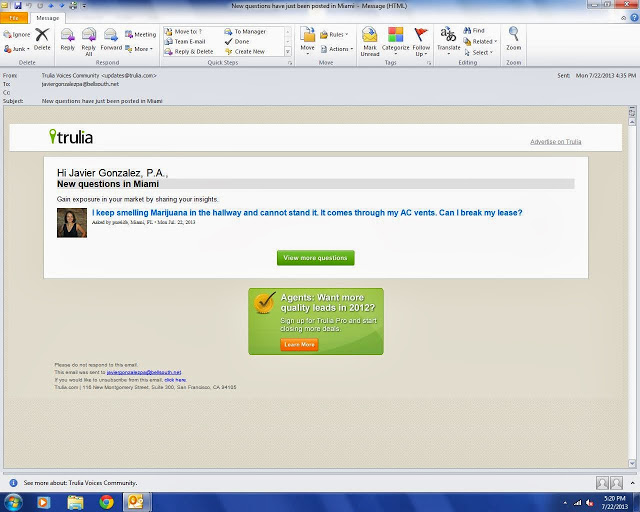Reply to the Trulia email
This screenshot has width=640, height=512.
(x=67, y=40)
